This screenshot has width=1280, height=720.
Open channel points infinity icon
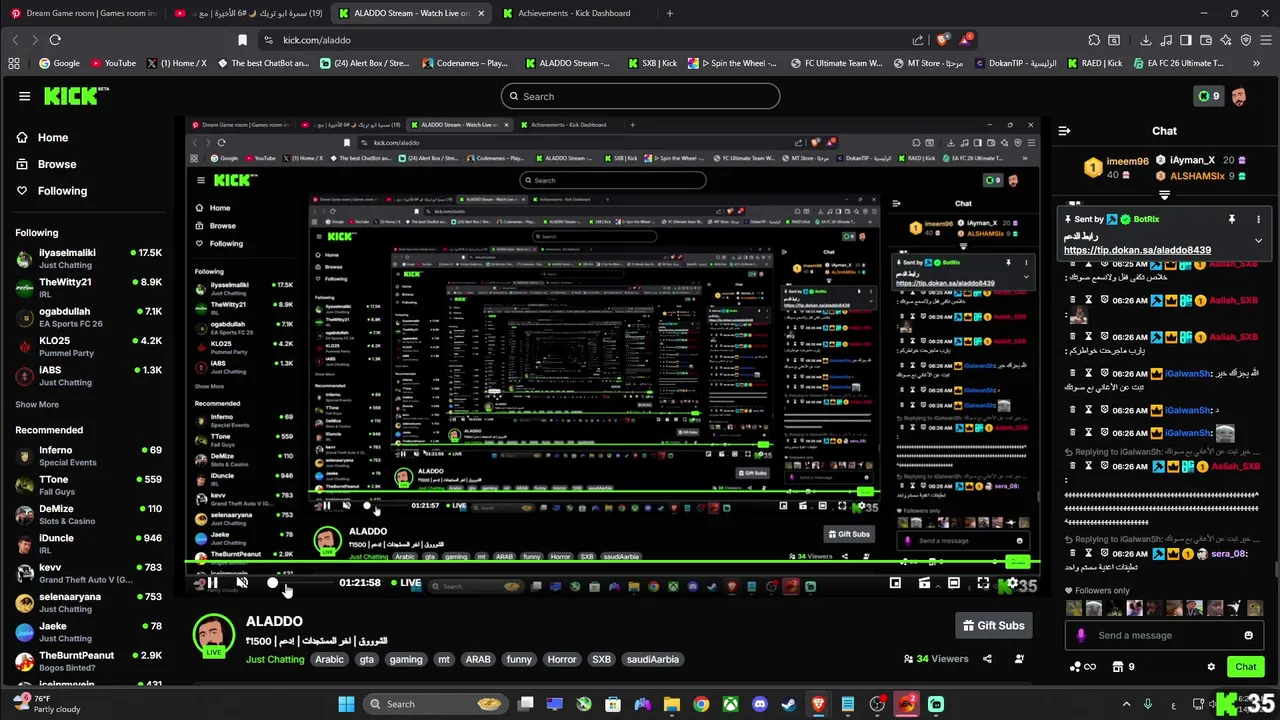(1082, 667)
